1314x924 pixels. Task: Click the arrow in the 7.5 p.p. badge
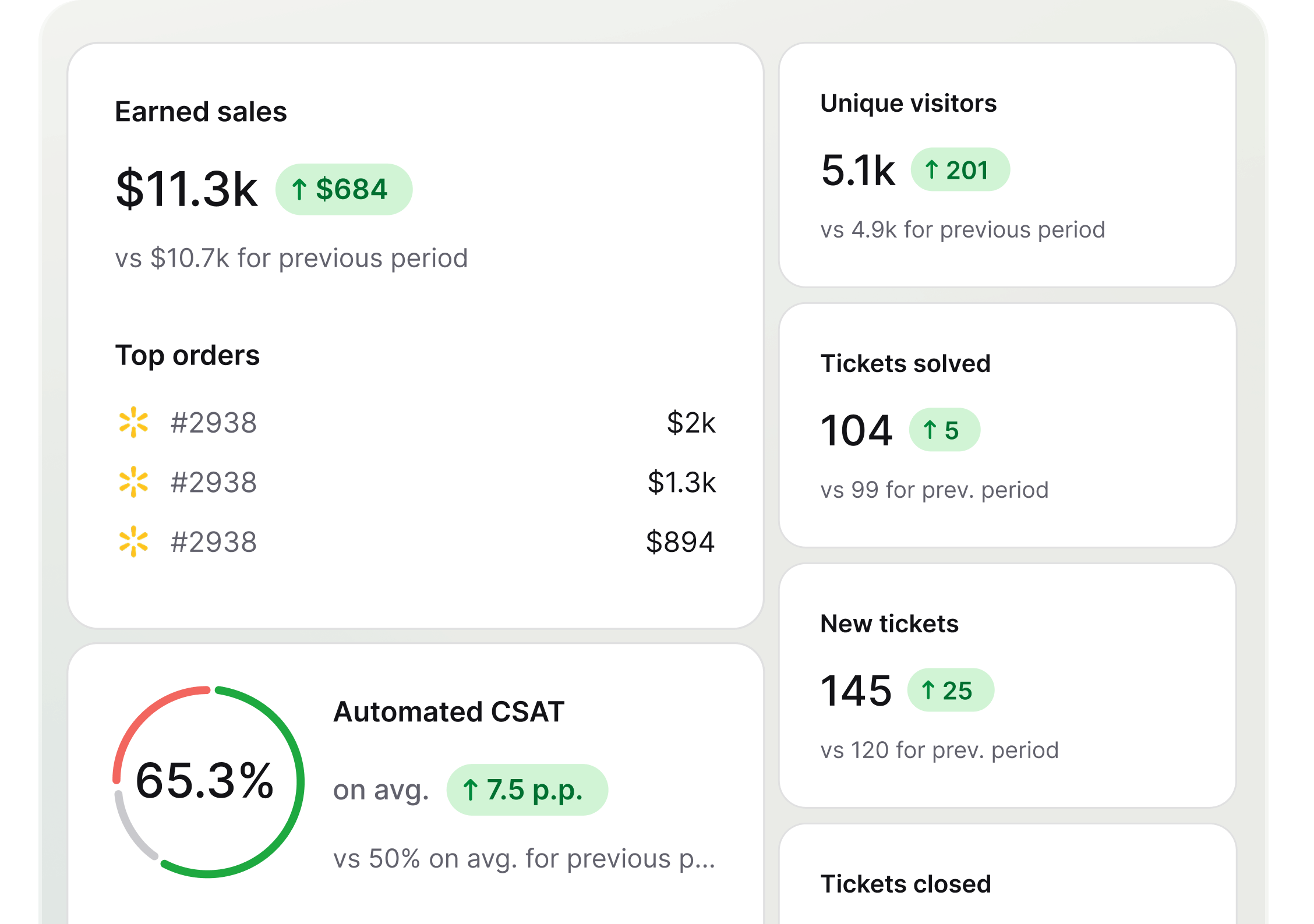tap(470, 790)
